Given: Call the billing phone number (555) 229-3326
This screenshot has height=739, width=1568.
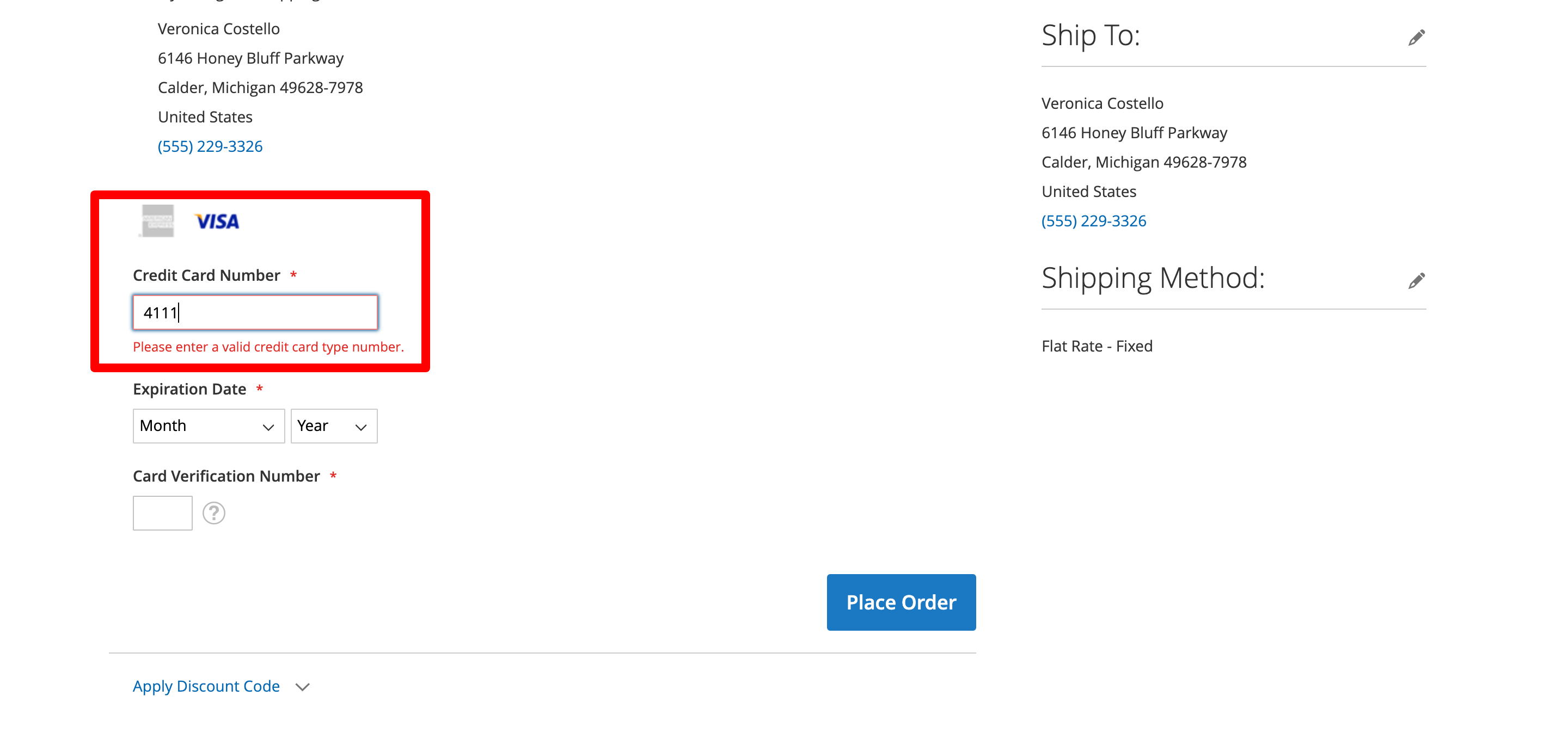Looking at the screenshot, I should (210, 146).
